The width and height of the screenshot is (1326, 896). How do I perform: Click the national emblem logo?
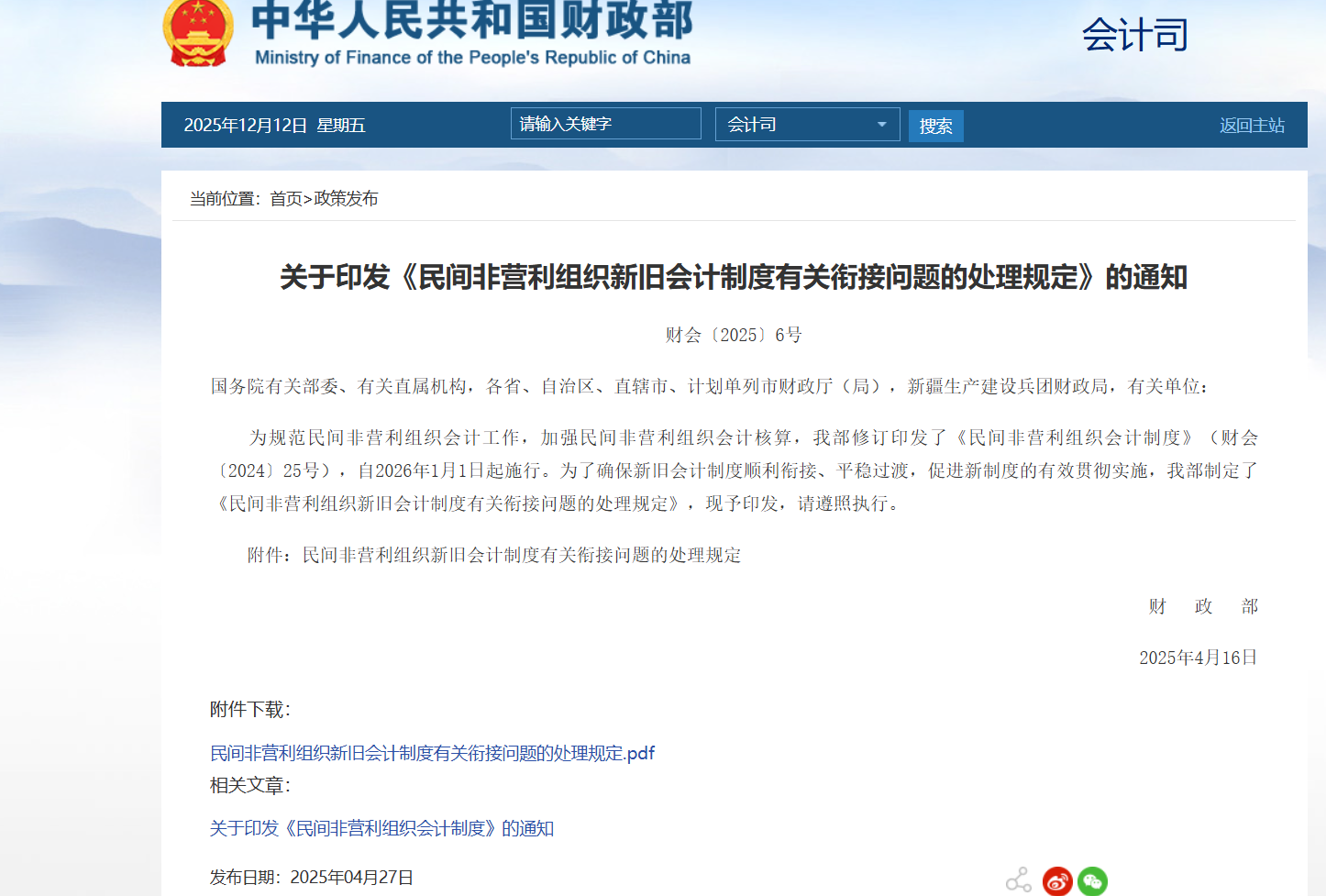coord(198,32)
